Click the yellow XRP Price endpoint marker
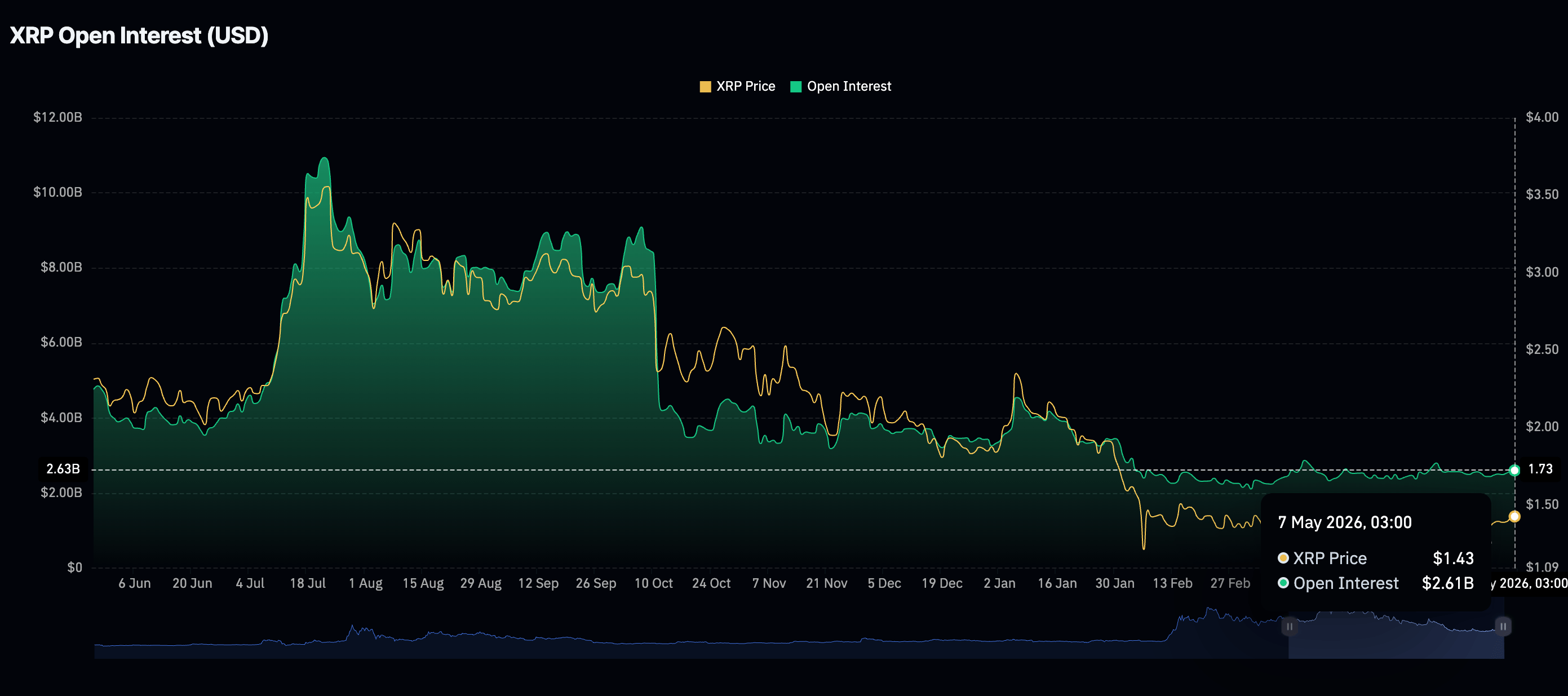1568x696 pixels. [x=1514, y=517]
